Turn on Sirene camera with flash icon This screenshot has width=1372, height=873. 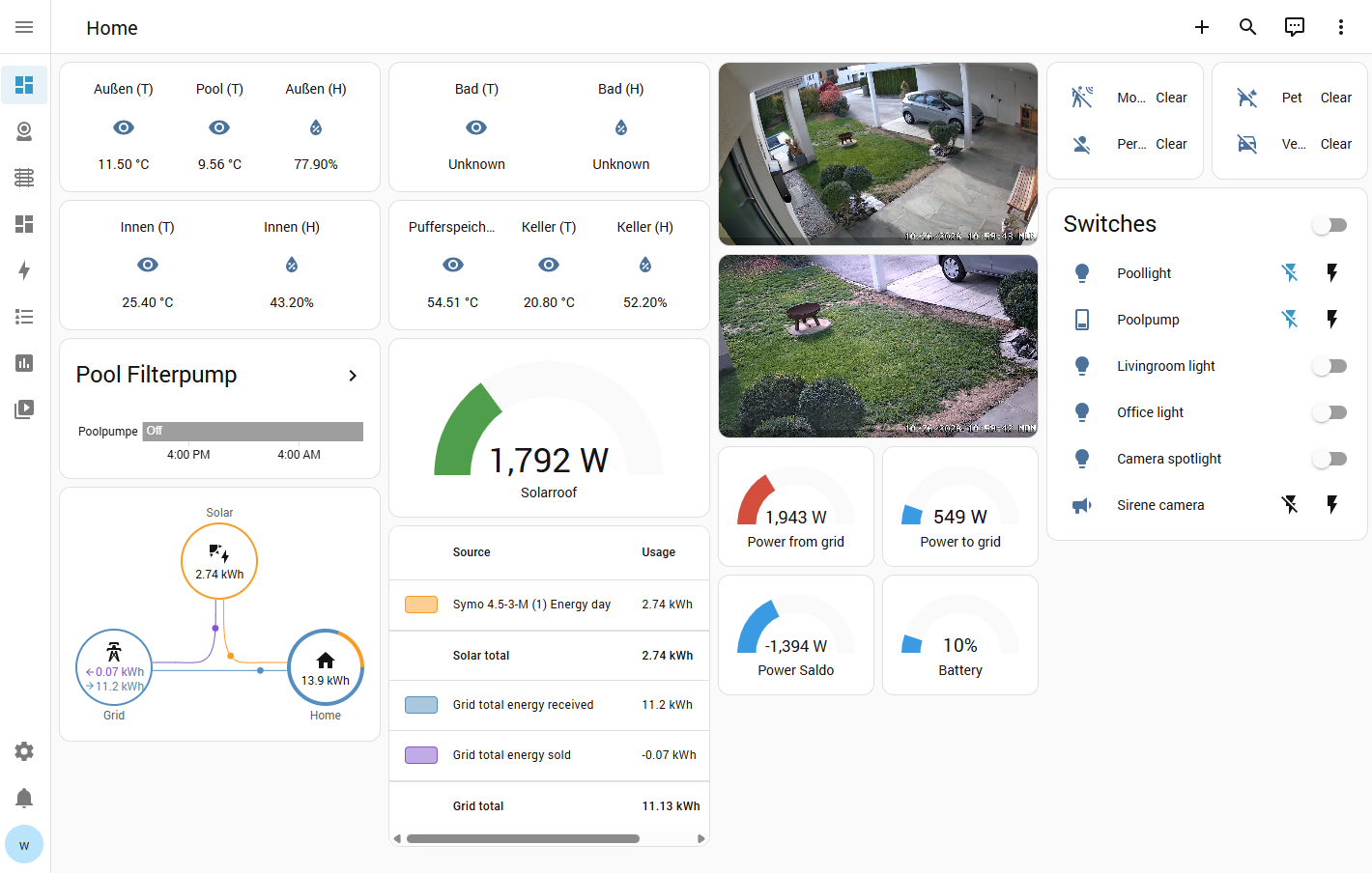tap(1332, 505)
